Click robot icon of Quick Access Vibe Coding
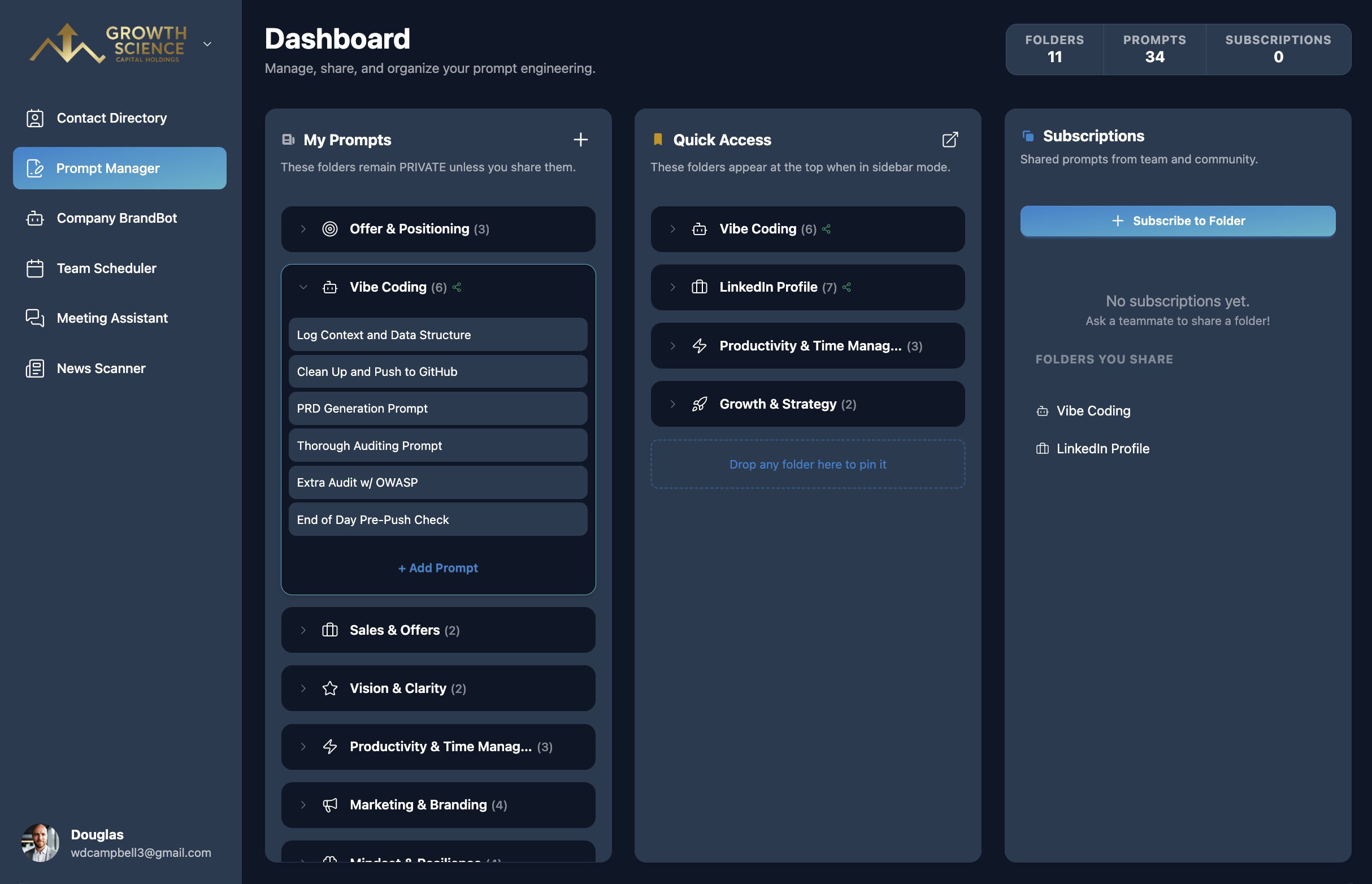The width and height of the screenshot is (1372, 884). coord(700,229)
